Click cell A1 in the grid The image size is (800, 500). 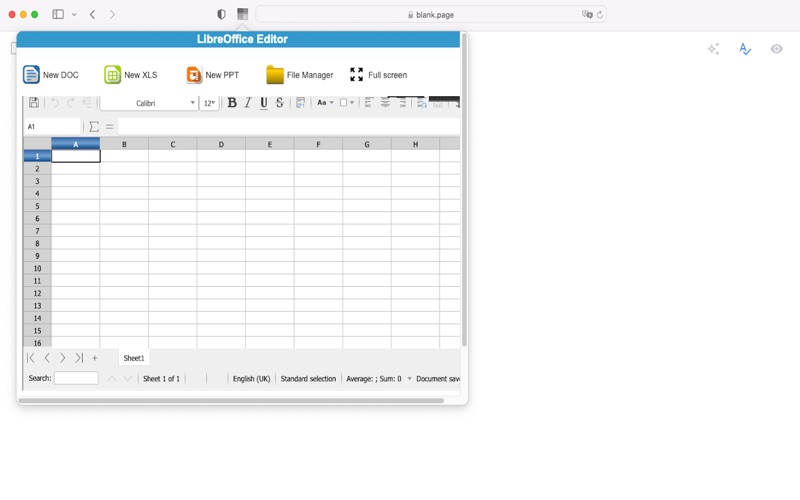76,156
